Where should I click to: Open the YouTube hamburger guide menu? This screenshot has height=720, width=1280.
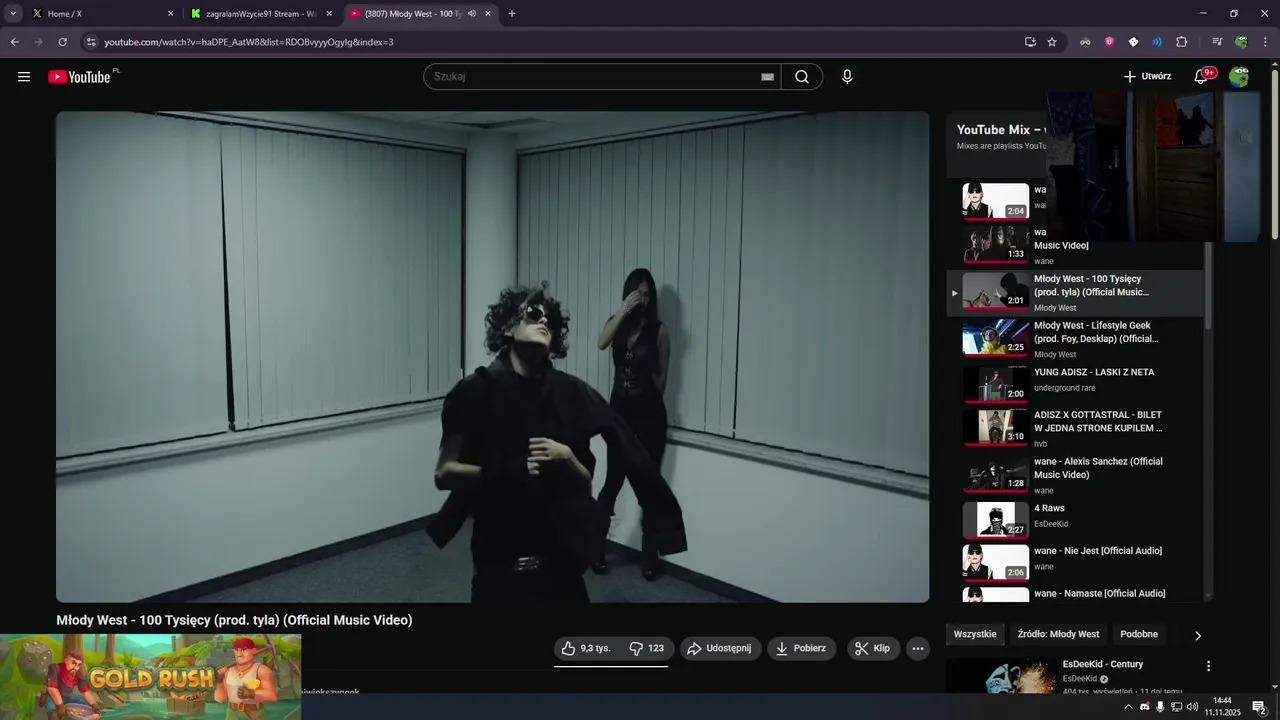click(24, 77)
